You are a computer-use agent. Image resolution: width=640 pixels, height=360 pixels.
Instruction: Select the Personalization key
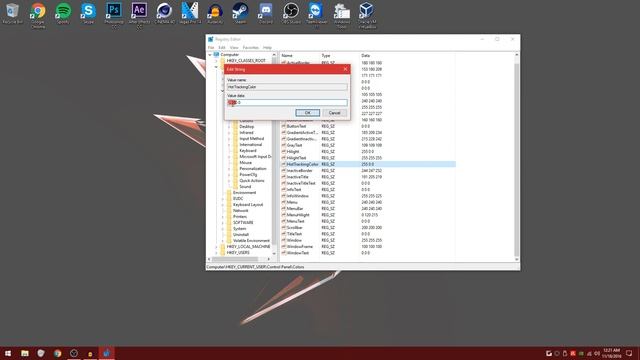coord(253,169)
